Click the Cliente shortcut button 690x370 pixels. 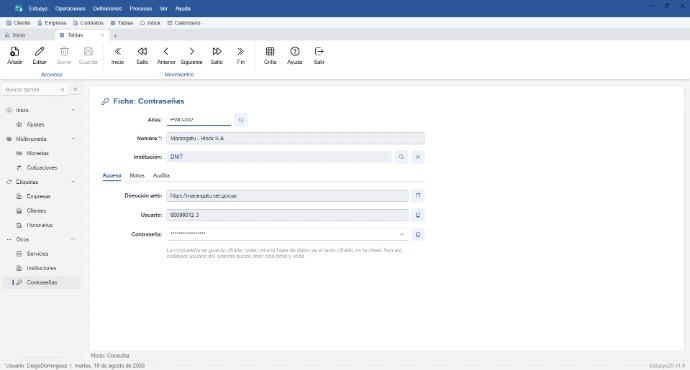[18, 23]
